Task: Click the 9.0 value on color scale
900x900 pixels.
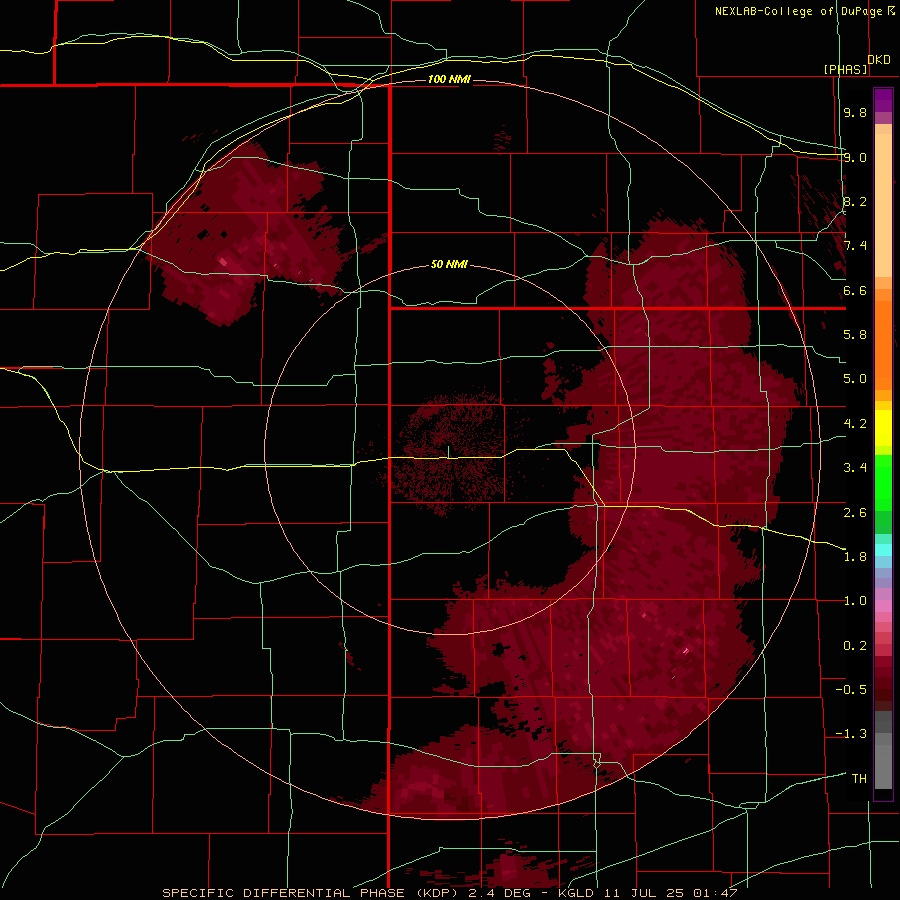Action: [x=855, y=157]
